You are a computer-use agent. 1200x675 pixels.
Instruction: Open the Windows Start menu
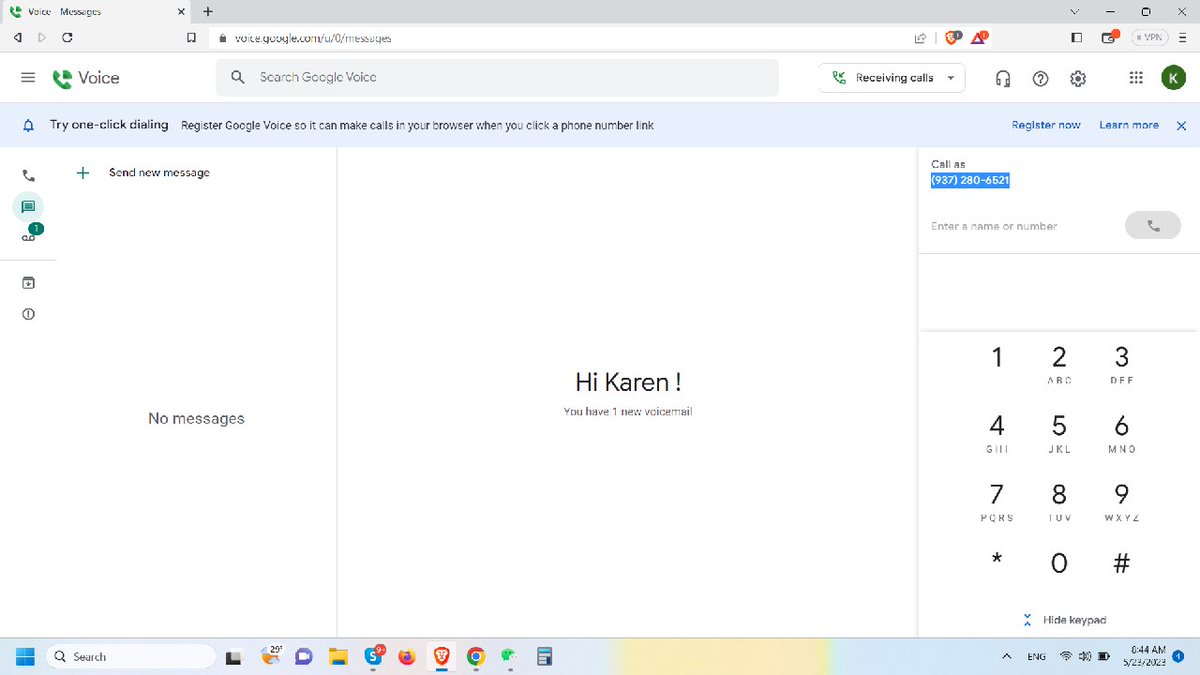[25, 656]
